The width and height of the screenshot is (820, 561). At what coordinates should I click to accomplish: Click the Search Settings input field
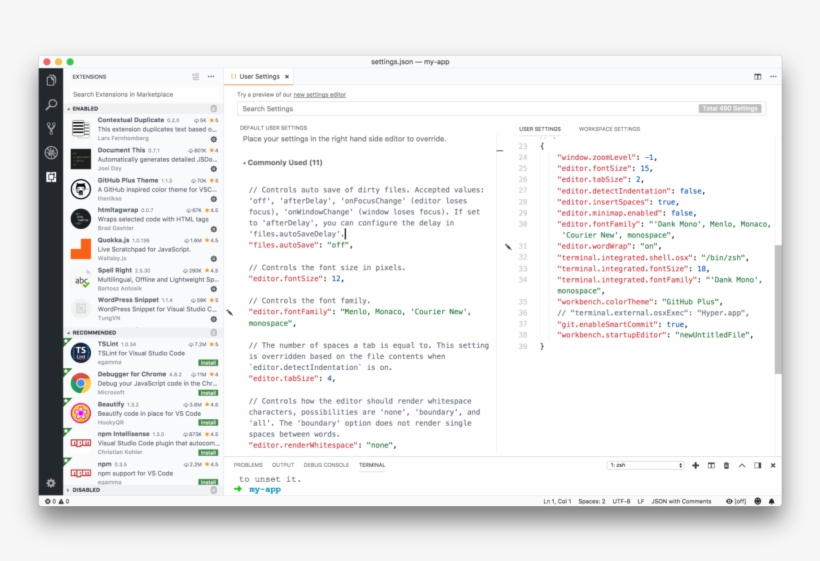[x=502, y=109]
